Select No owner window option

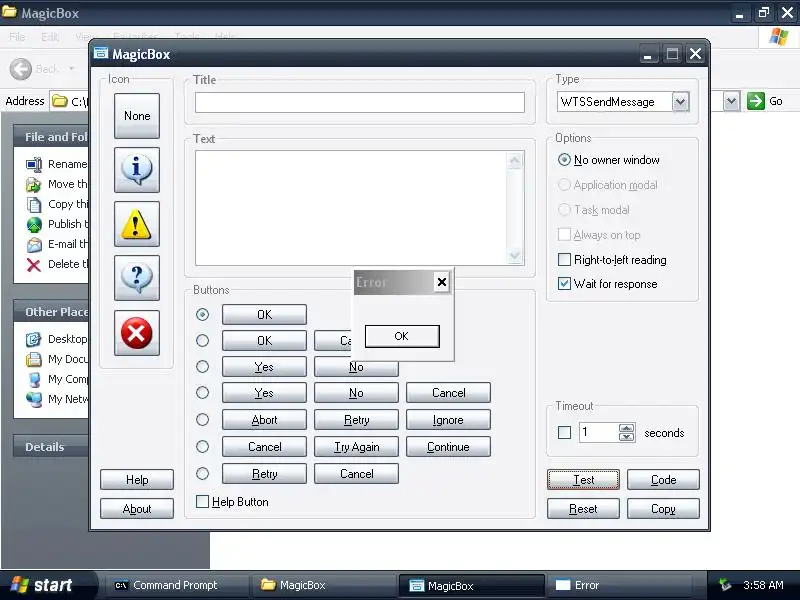click(564, 160)
